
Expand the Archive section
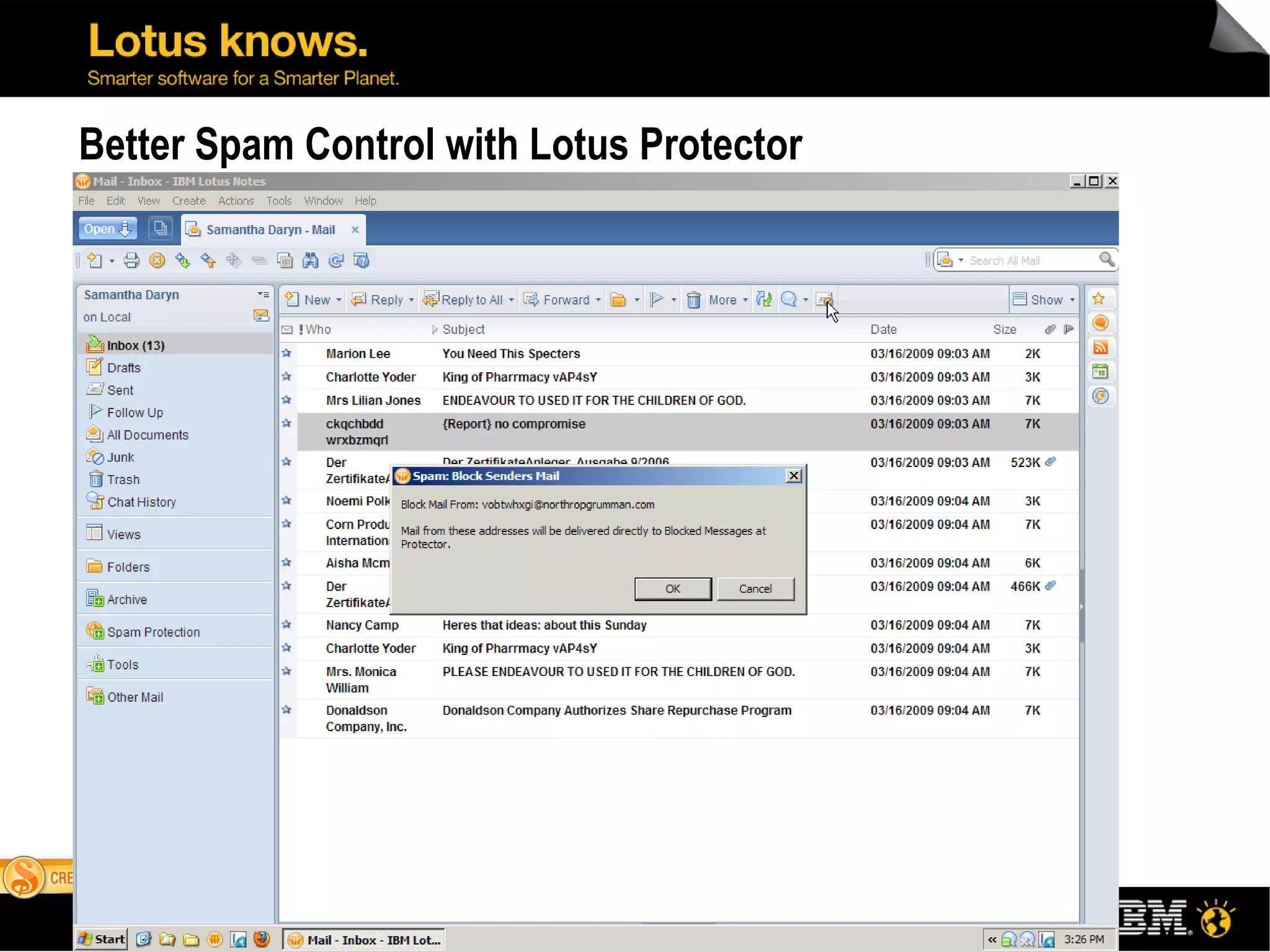pyautogui.click(x=127, y=600)
